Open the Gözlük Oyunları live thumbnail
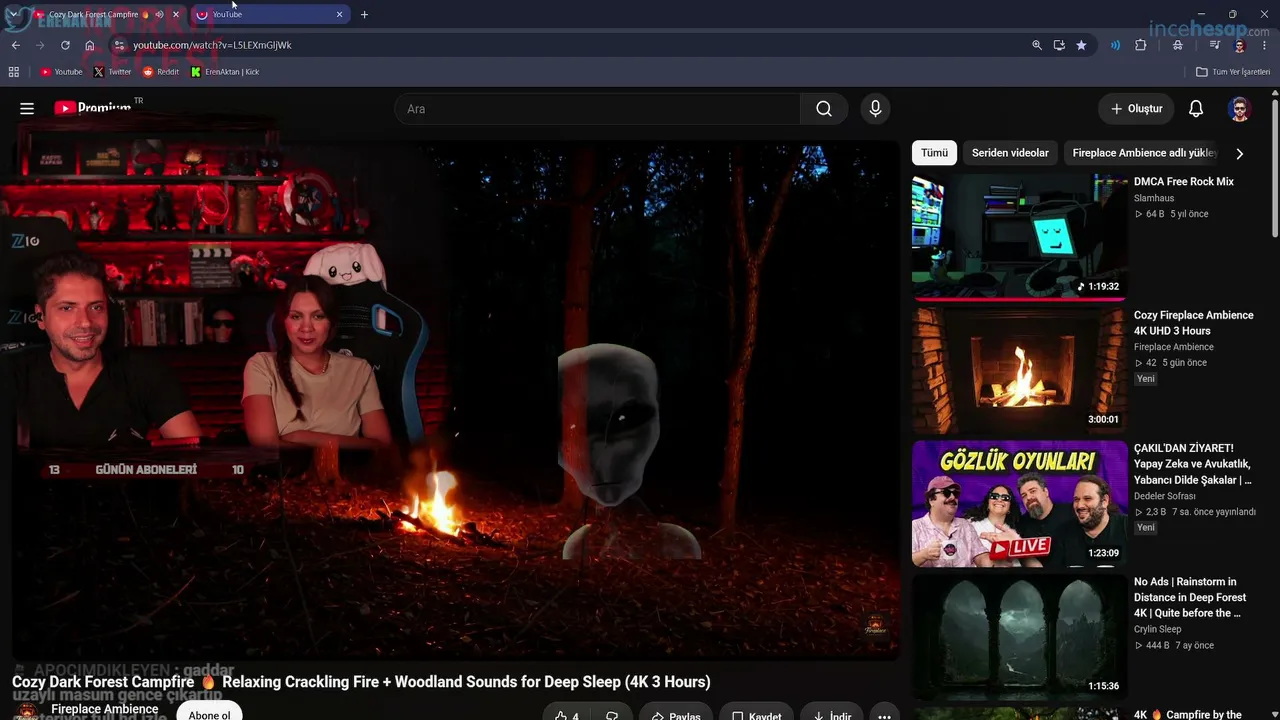The width and height of the screenshot is (1280, 720). coord(1019,503)
